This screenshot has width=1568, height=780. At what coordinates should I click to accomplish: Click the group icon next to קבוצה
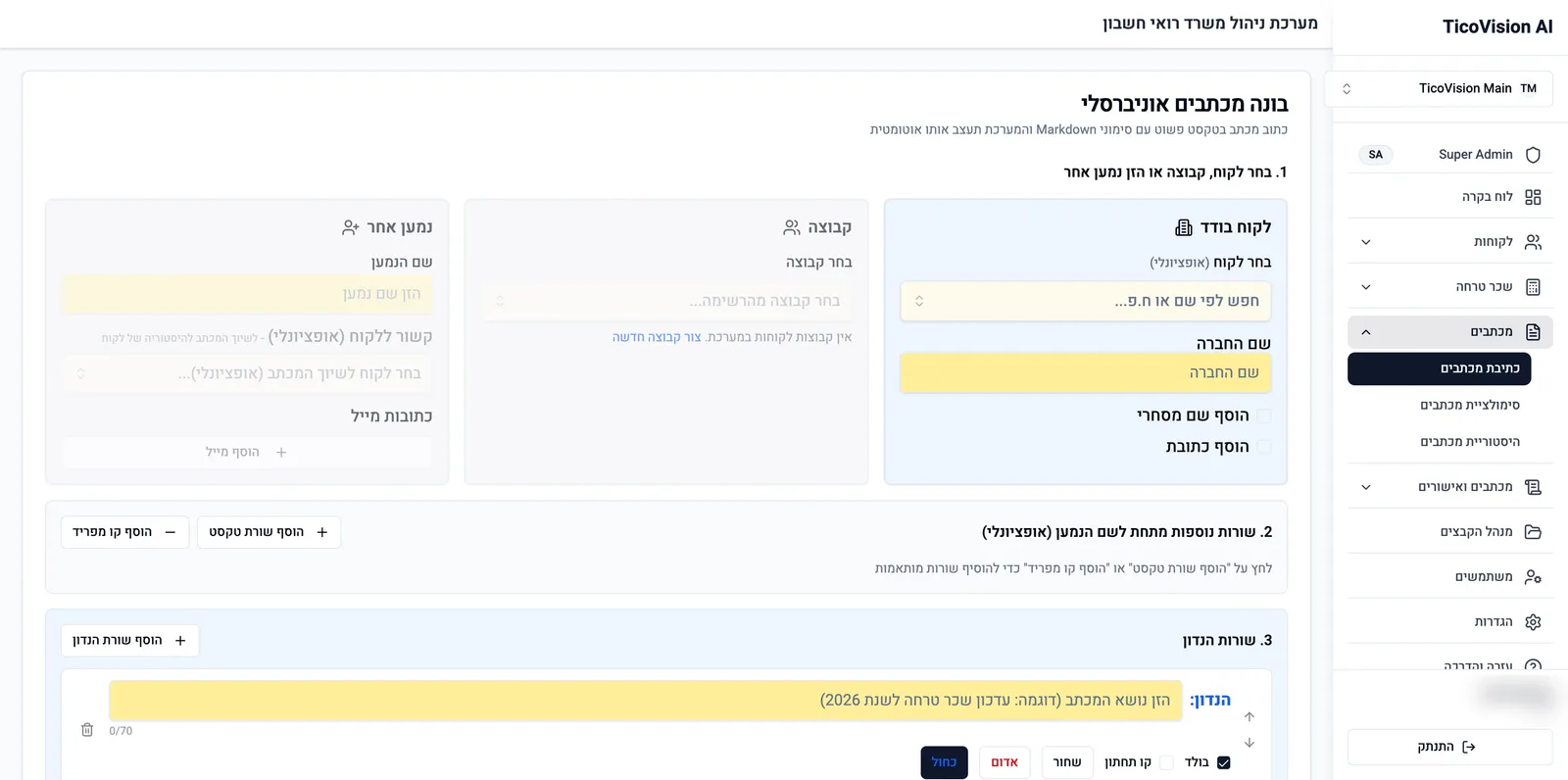(x=792, y=227)
